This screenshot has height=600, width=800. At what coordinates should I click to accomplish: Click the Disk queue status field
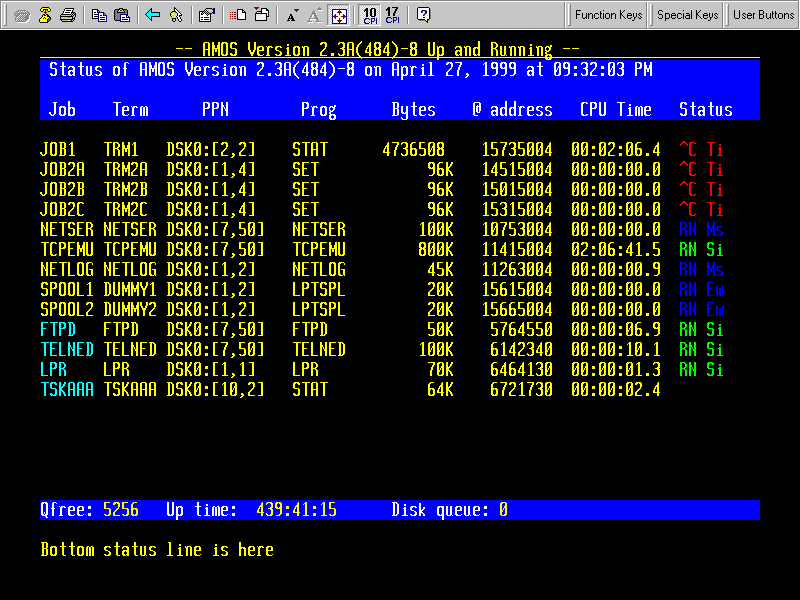[x=449, y=510]
